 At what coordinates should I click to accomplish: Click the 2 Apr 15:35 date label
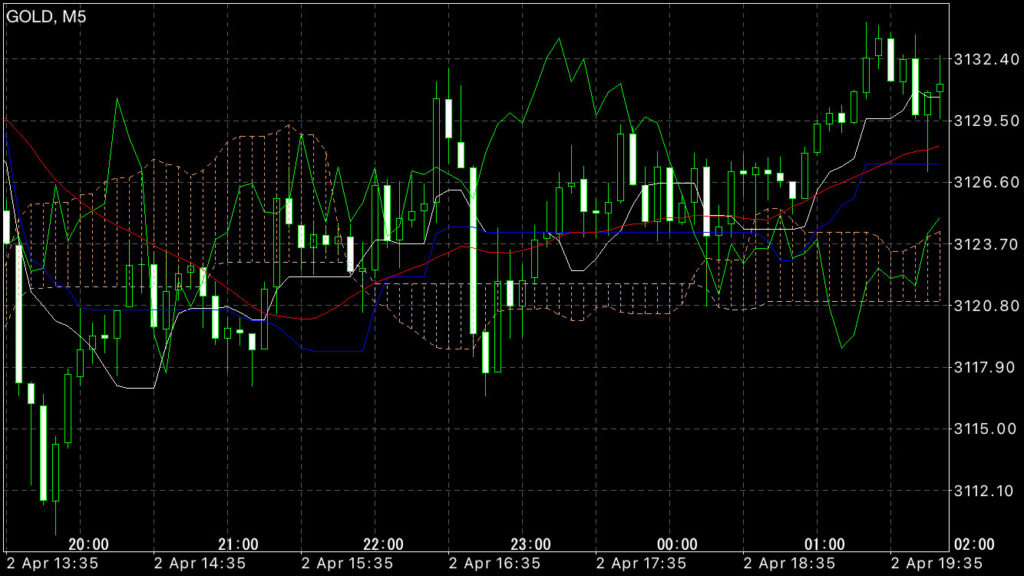pyautogui.click(x=347, y=563)
